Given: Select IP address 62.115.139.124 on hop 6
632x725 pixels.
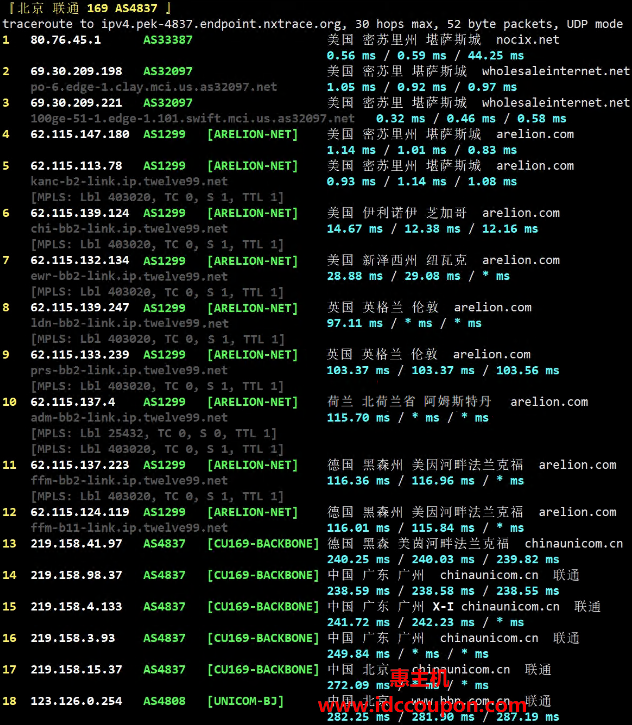Looking at the screenshot, I should (x=79, y=213).
